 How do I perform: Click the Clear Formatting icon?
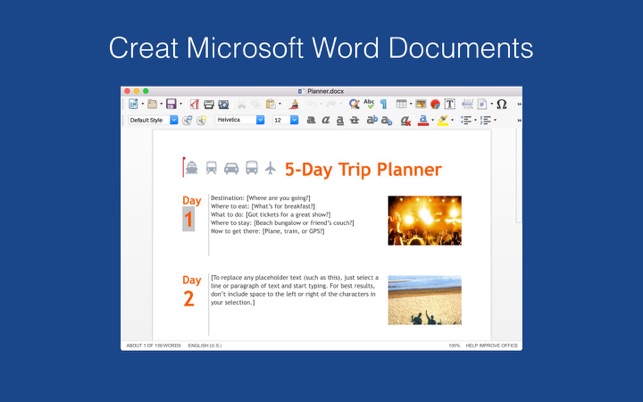pos(406,120)
